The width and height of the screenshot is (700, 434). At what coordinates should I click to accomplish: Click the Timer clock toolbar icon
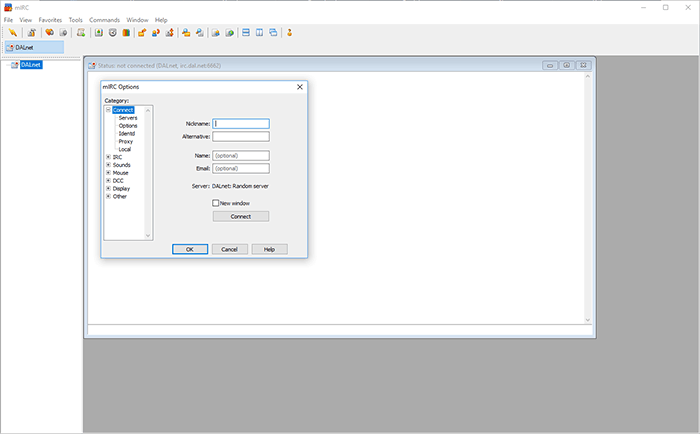click(112, 33)
